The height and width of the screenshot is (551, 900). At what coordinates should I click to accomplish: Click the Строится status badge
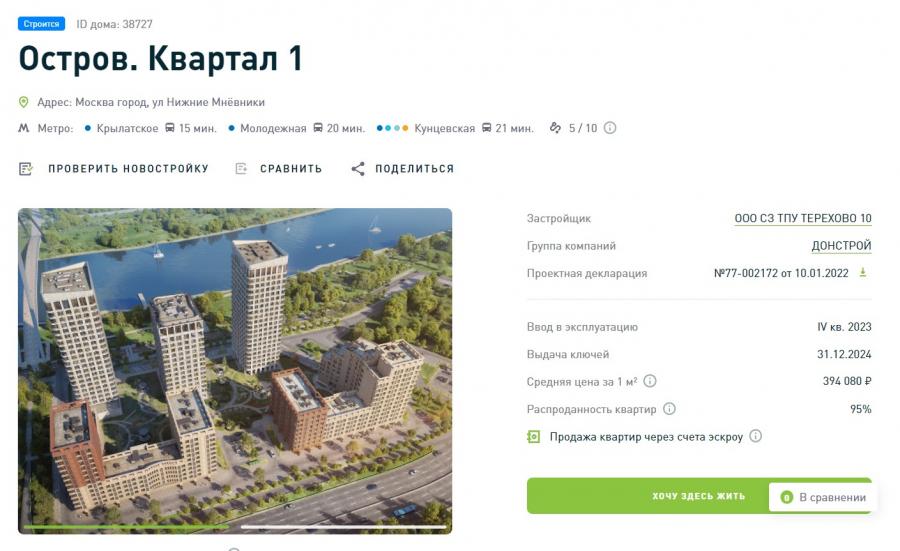[x=41, y=24]
